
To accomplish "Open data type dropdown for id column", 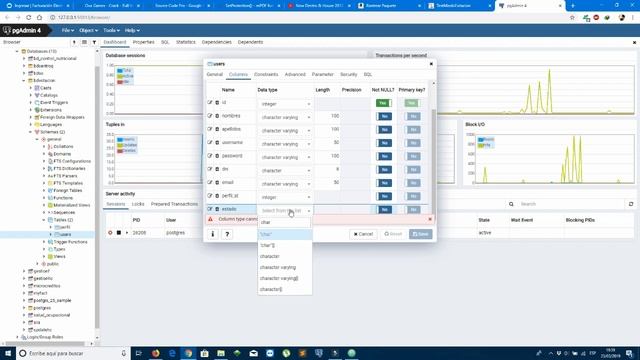I will coord(285,104).
